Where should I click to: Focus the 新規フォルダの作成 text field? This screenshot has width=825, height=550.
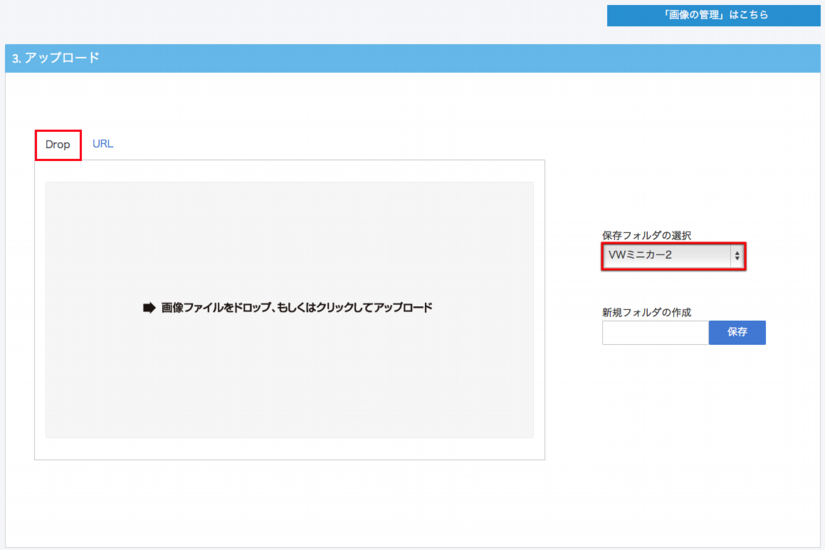click(x=655, y=333)
